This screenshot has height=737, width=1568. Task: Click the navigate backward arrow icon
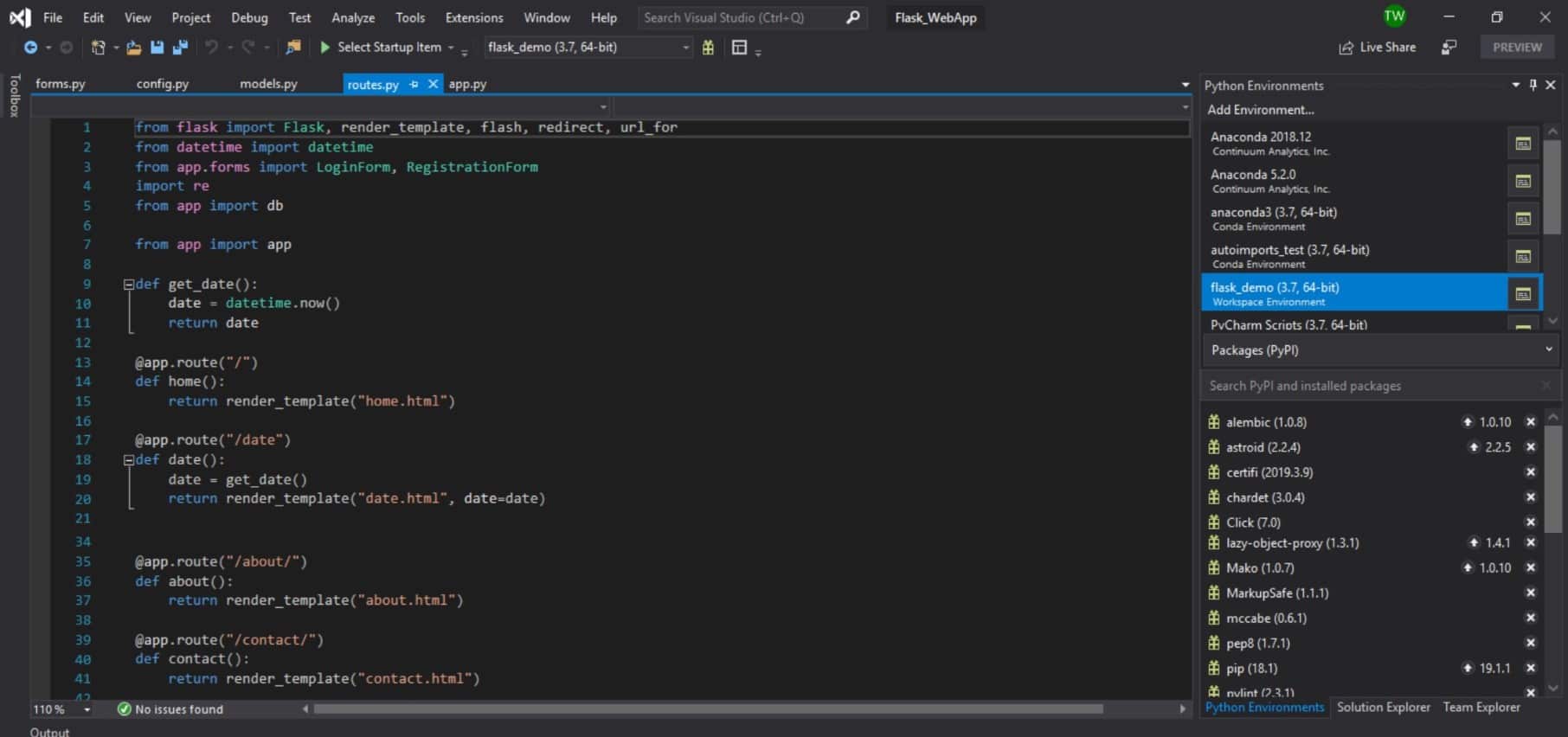point(30,48)
